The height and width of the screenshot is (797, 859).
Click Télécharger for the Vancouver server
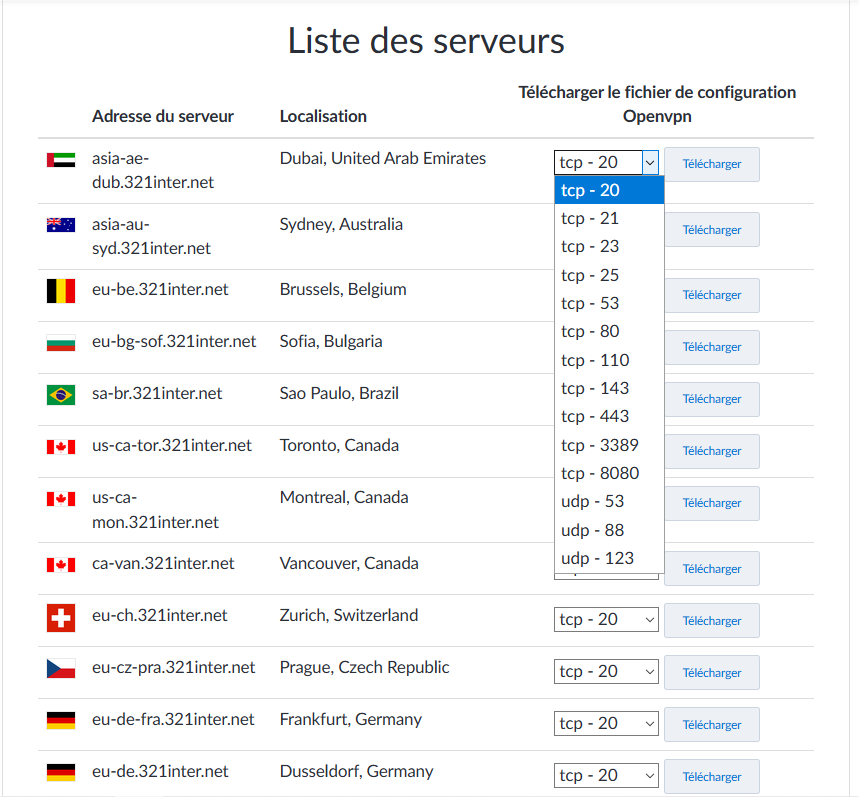(711, 568)
